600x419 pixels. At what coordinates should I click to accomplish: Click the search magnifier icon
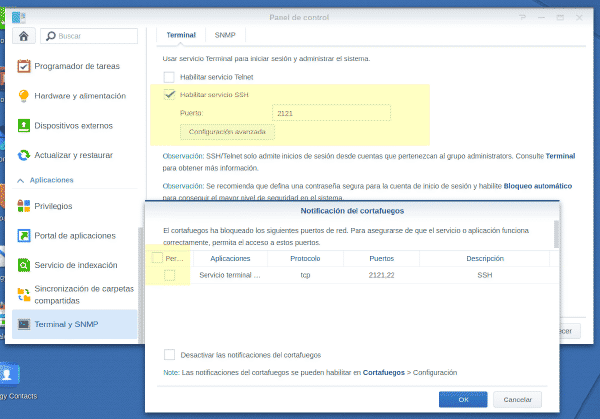click(51, 36)
